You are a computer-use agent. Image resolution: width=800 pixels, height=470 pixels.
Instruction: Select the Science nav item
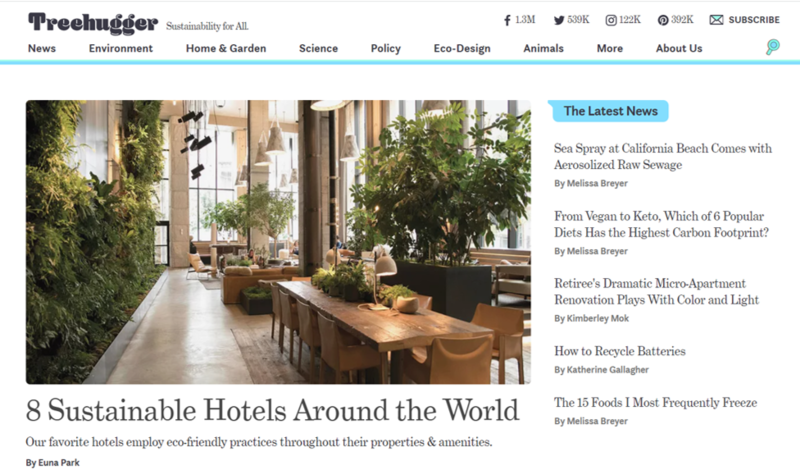(x=318, y=48)
